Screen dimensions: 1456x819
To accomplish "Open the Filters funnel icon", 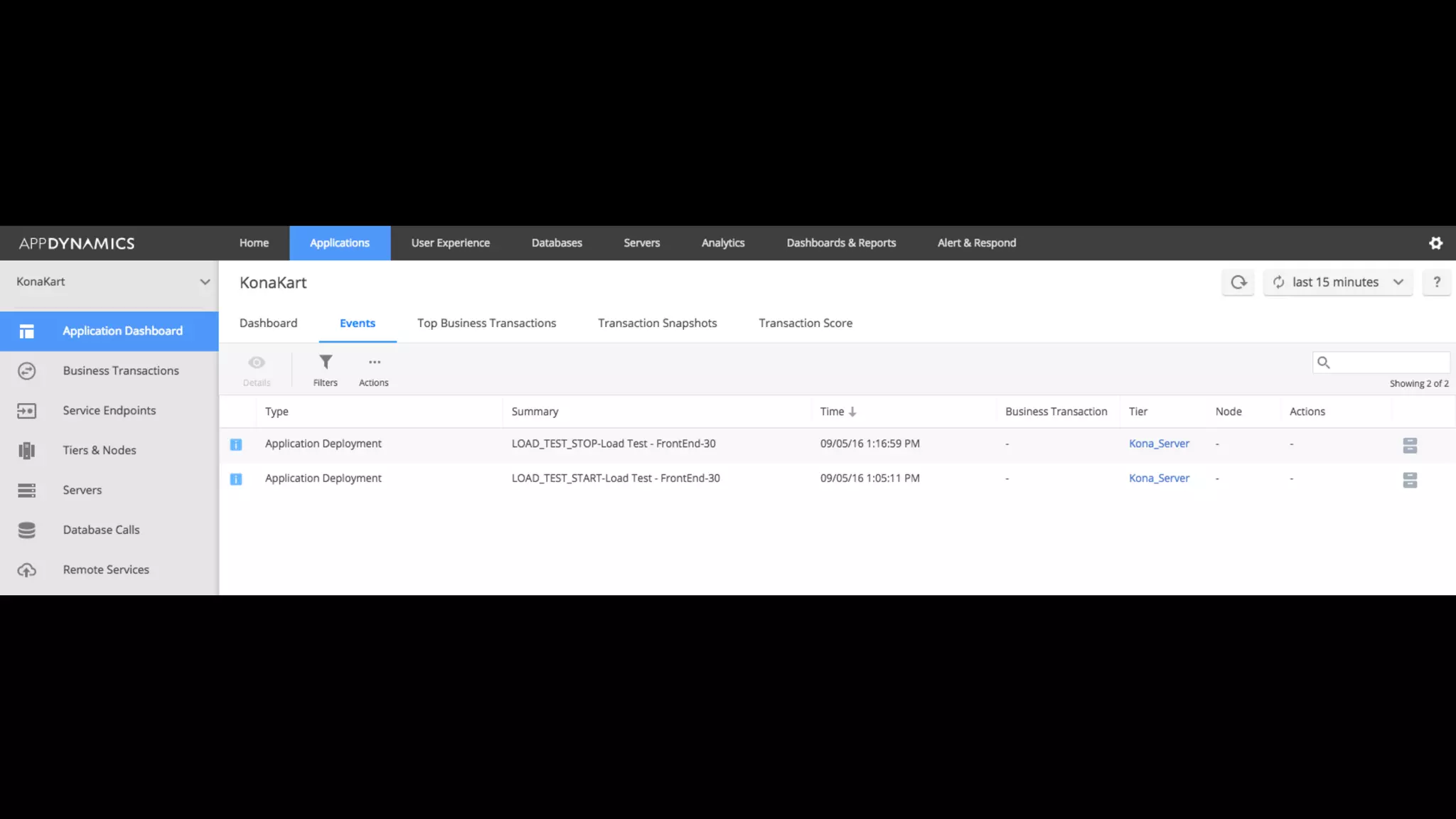I will (x=325, y=363).
